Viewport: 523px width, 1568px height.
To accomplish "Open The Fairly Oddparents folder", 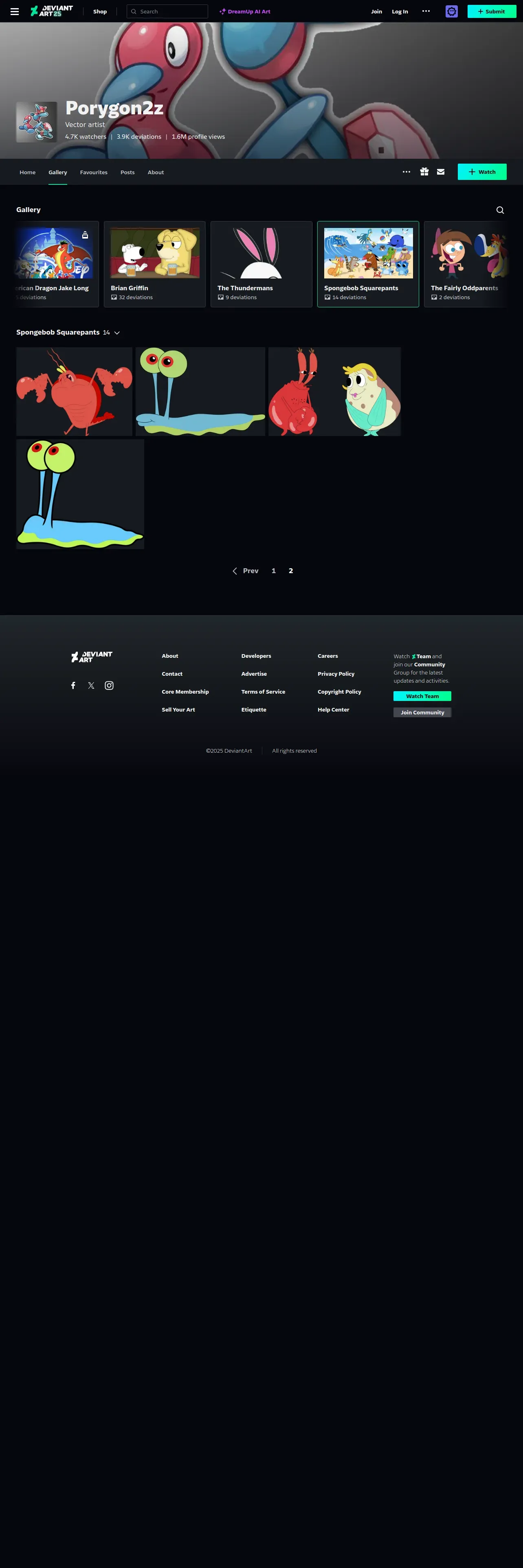I will tap(466, 264).
